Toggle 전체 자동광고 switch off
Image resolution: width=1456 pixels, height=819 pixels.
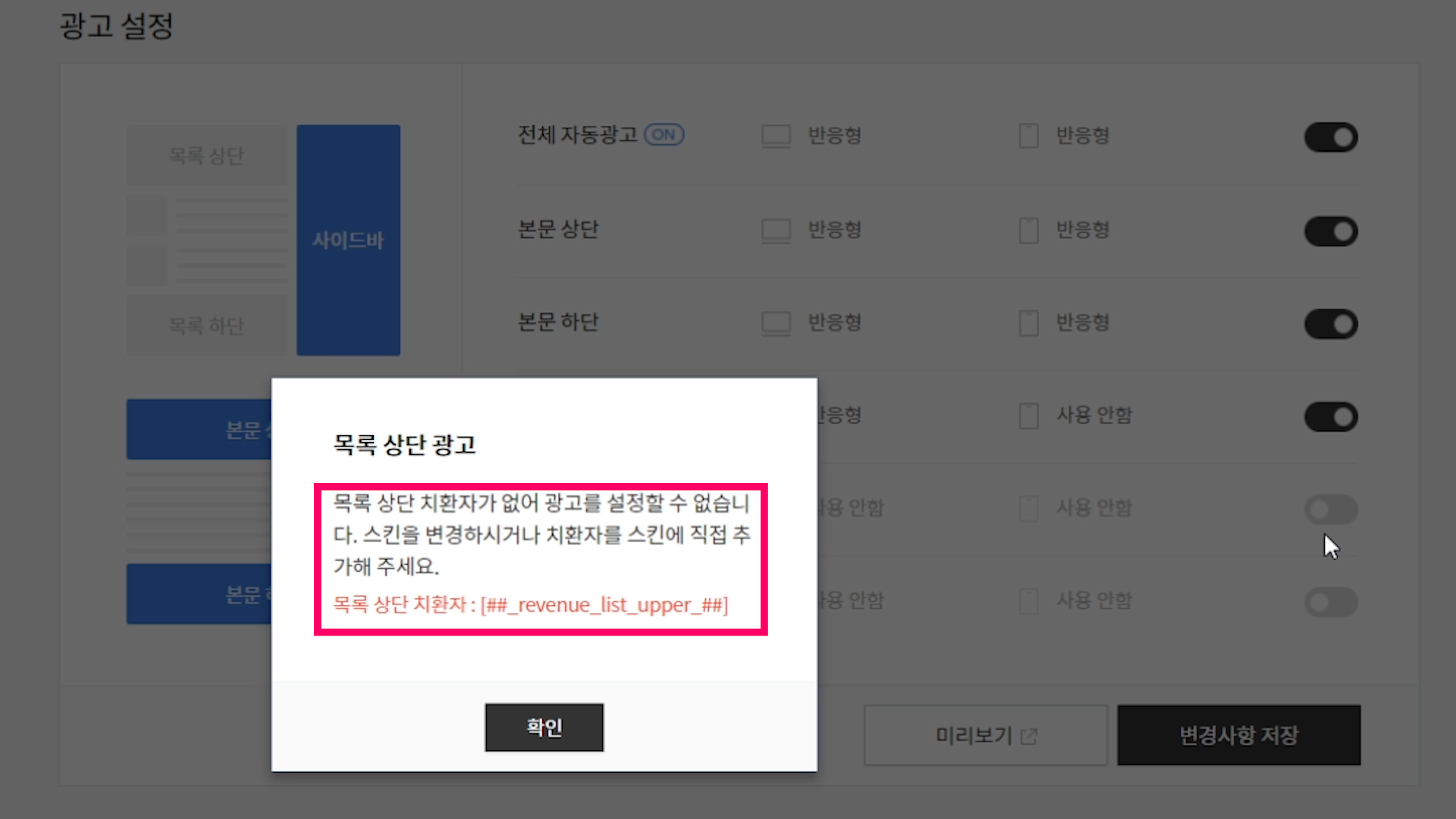click(x=1331, y=137)
